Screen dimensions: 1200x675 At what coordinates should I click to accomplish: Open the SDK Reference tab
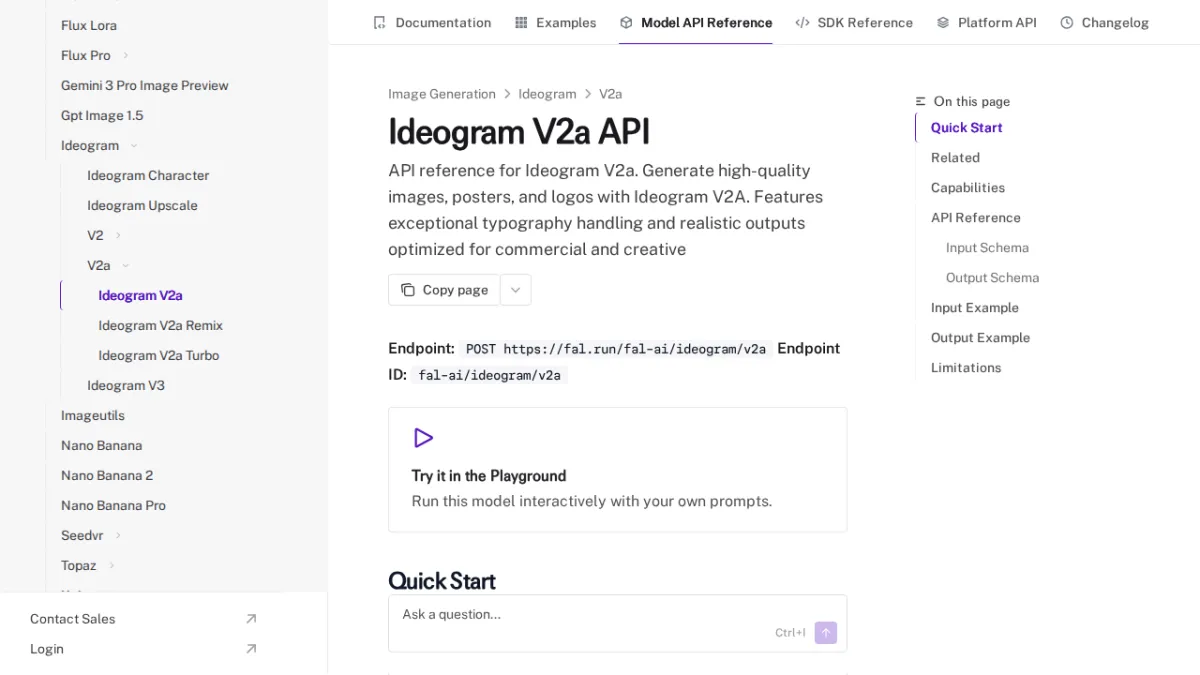click(854, 22)
